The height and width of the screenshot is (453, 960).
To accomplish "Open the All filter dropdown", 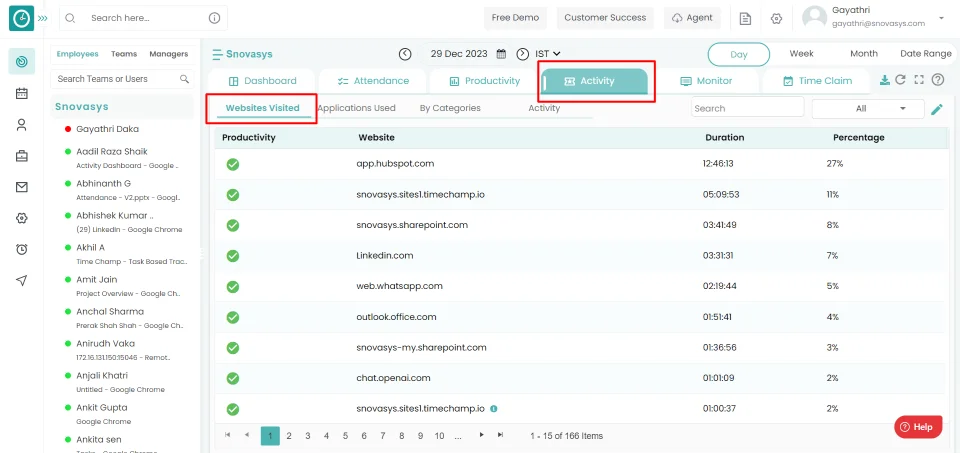I will tap(868, 108).
